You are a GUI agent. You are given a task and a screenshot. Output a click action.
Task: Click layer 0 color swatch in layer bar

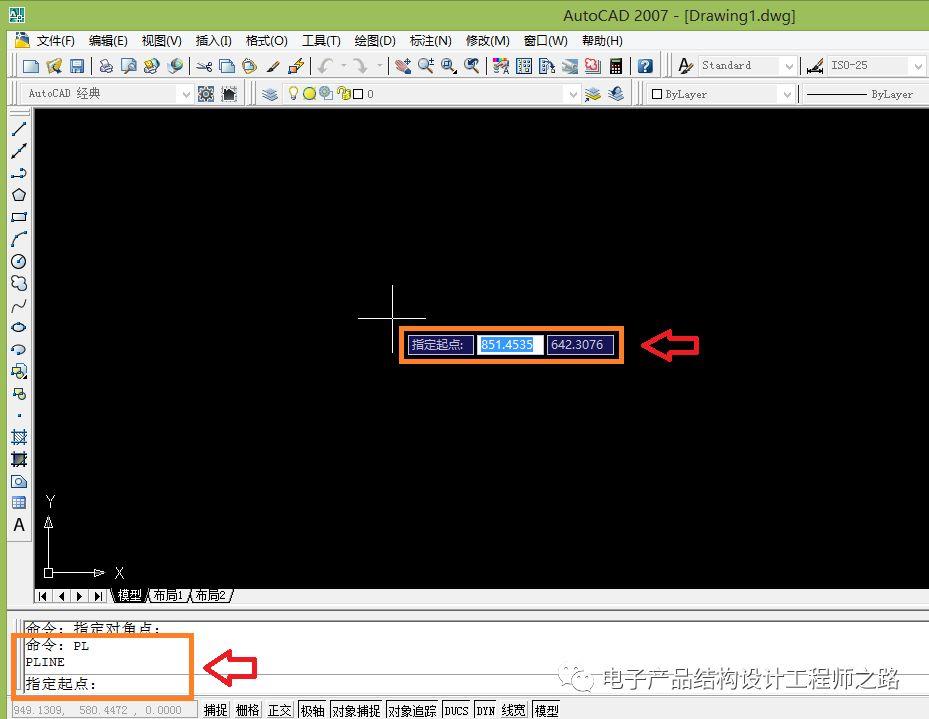tap(358, 94)
